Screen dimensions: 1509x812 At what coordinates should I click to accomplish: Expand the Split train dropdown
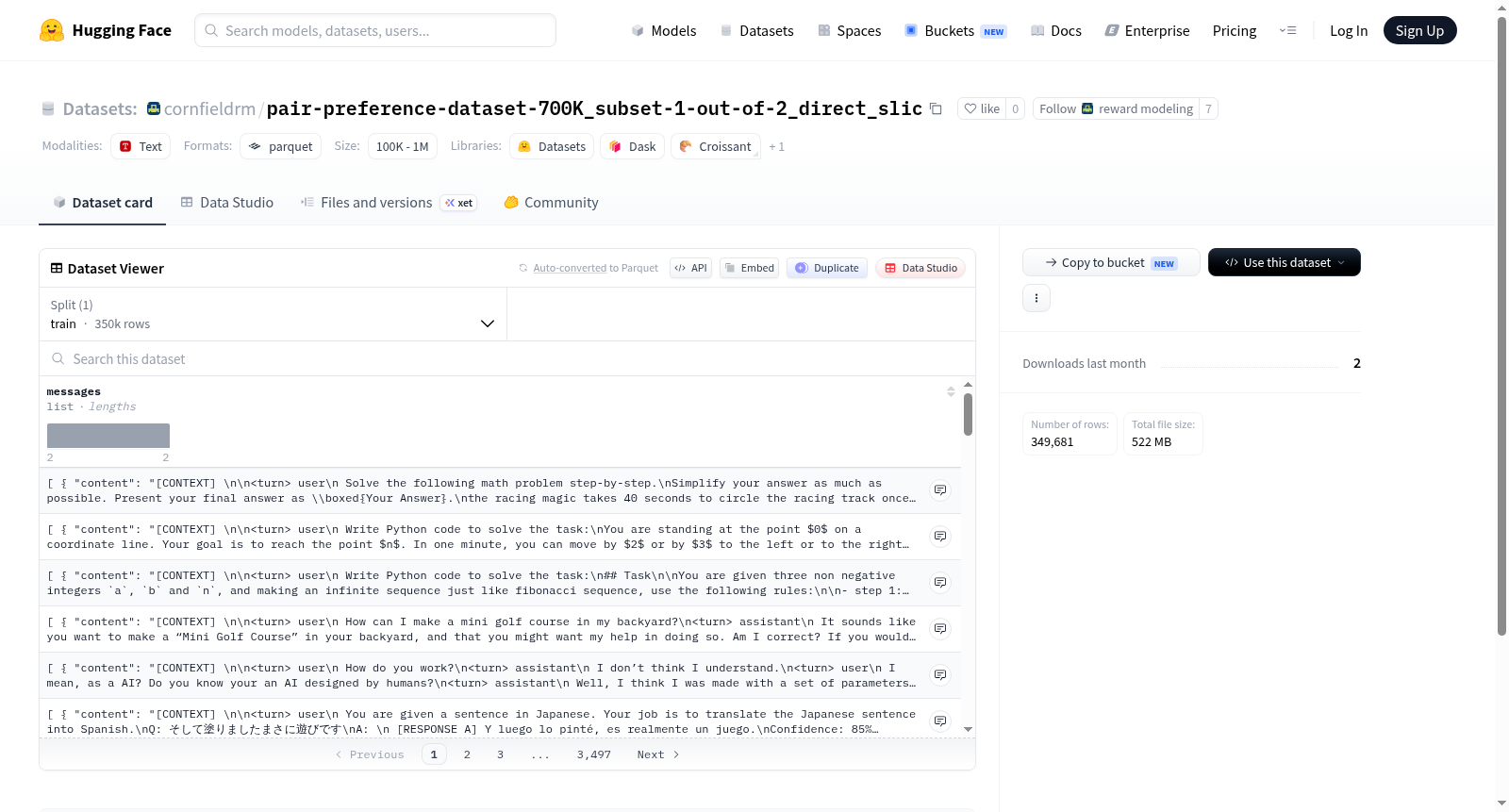tap(274, 314)
